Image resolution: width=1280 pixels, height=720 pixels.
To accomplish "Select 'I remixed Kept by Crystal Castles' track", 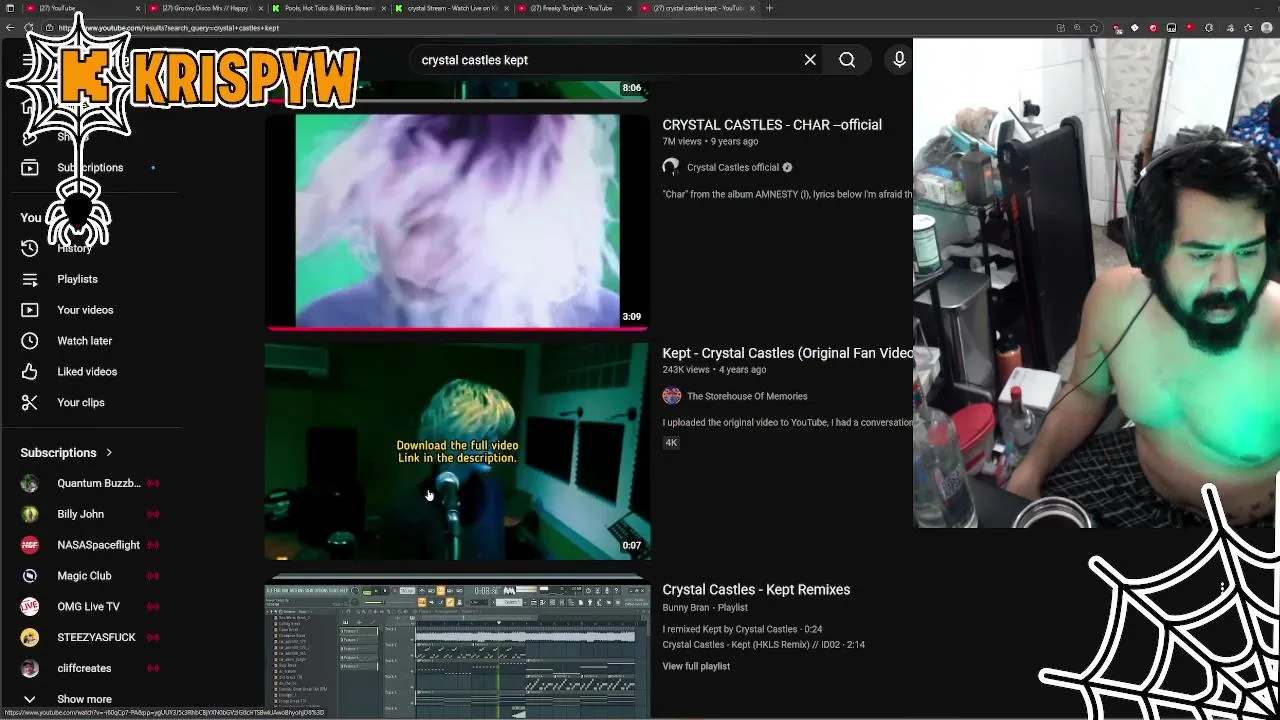I will pos(742,629).
